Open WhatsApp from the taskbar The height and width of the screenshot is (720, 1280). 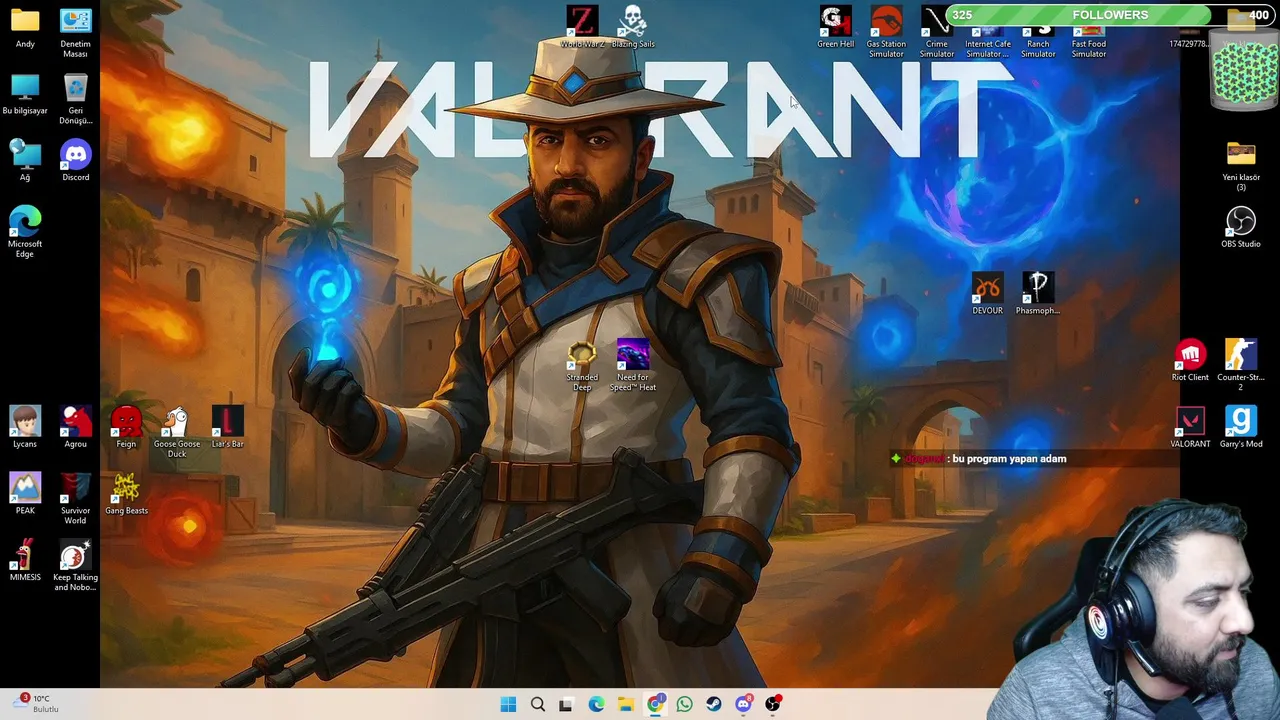click(684, 704)
